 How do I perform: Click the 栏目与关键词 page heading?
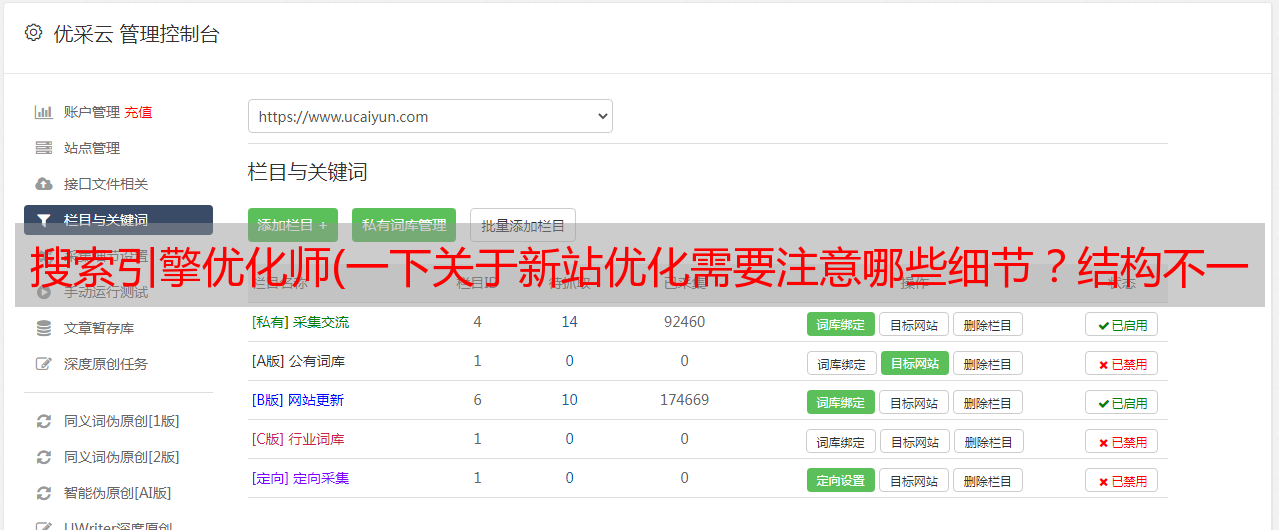308,172
